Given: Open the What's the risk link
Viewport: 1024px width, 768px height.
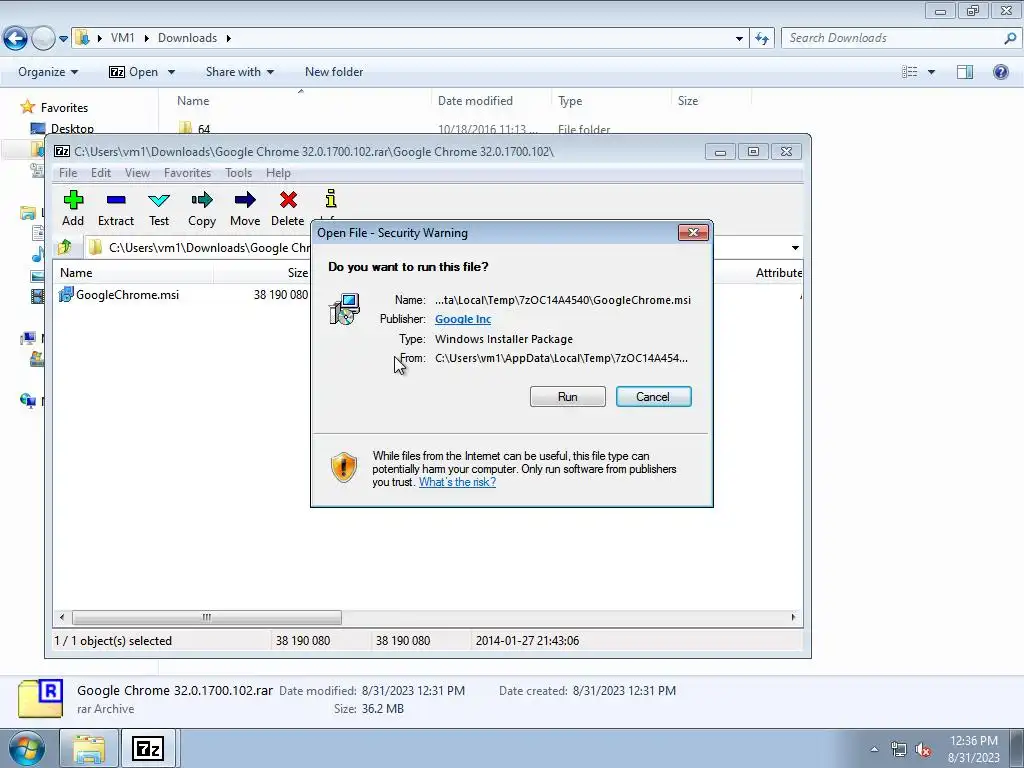Looking at the screenshot, I should point(457,482).
